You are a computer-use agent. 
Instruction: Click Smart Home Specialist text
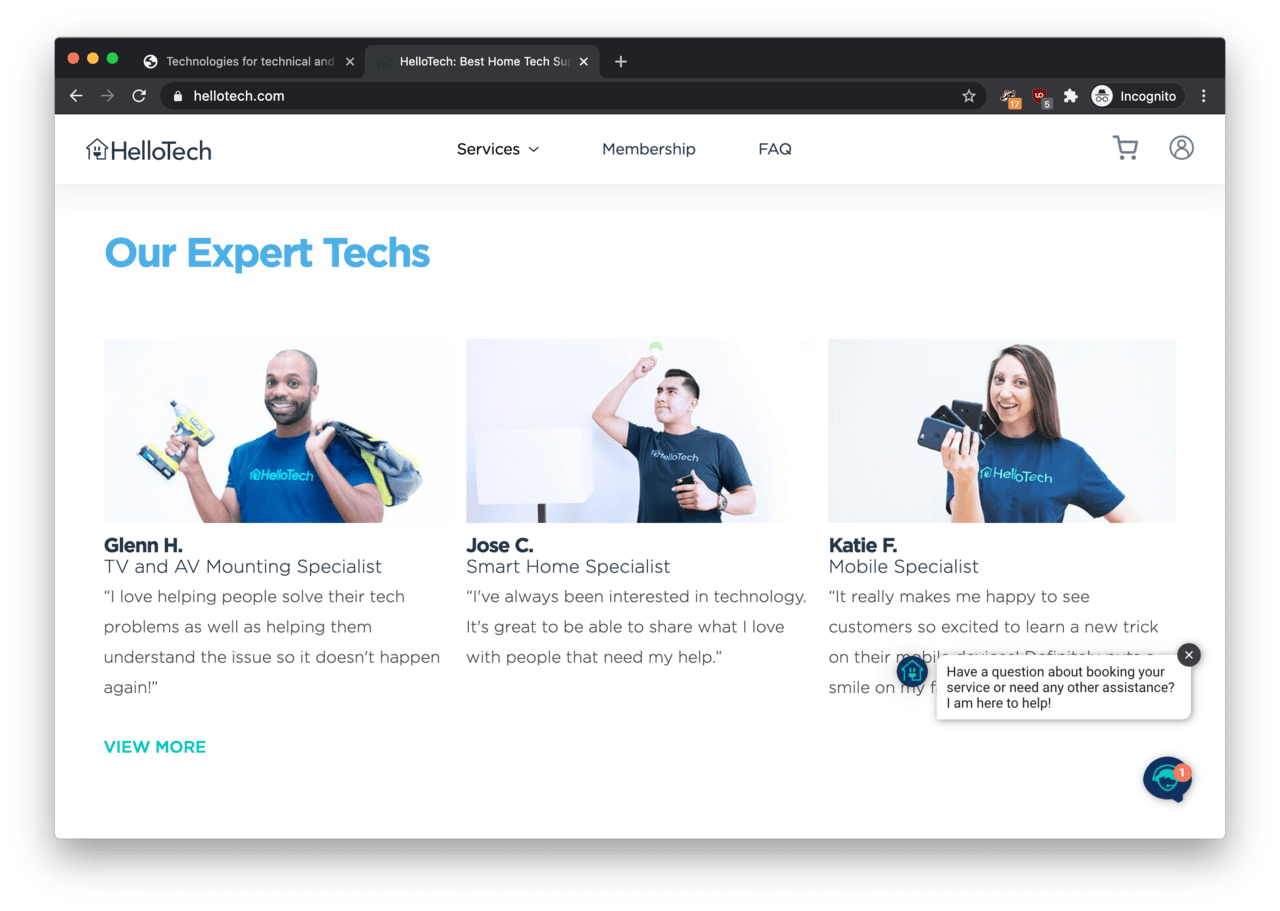point(568,567)
